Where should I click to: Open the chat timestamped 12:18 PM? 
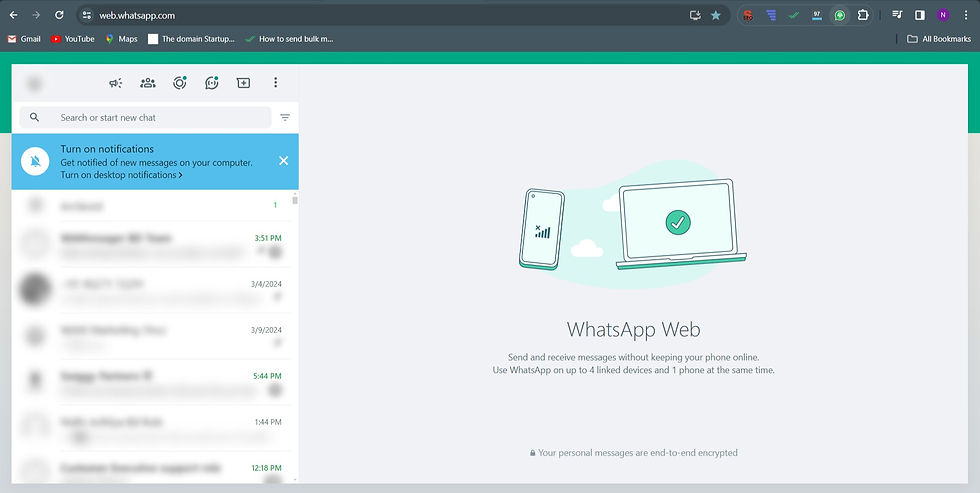tap(151, 467)
